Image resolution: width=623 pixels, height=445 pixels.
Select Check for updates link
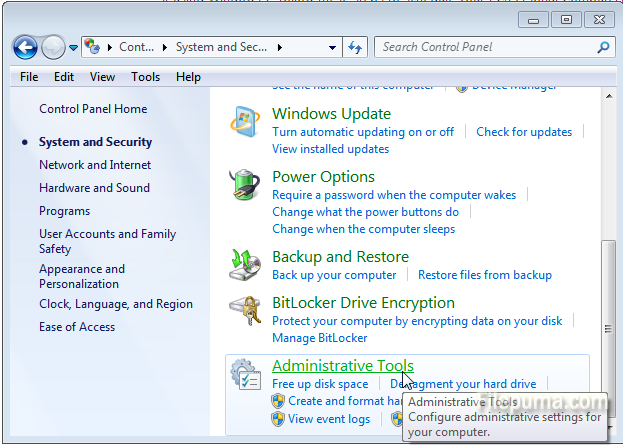point(524,132)
